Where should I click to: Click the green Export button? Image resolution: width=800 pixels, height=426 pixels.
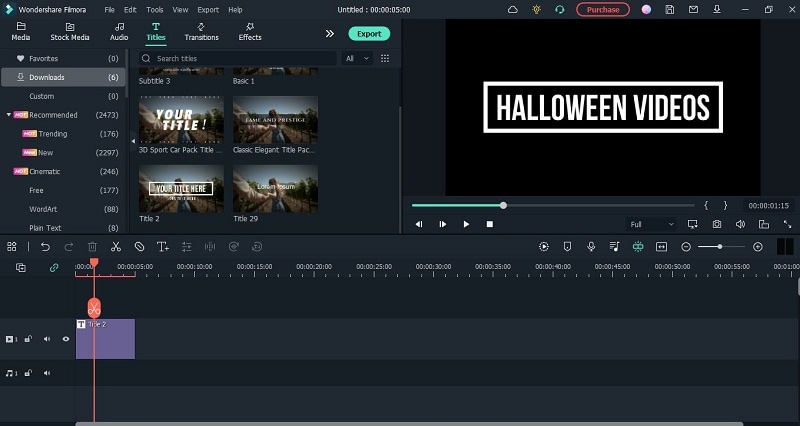coord(369,34)
